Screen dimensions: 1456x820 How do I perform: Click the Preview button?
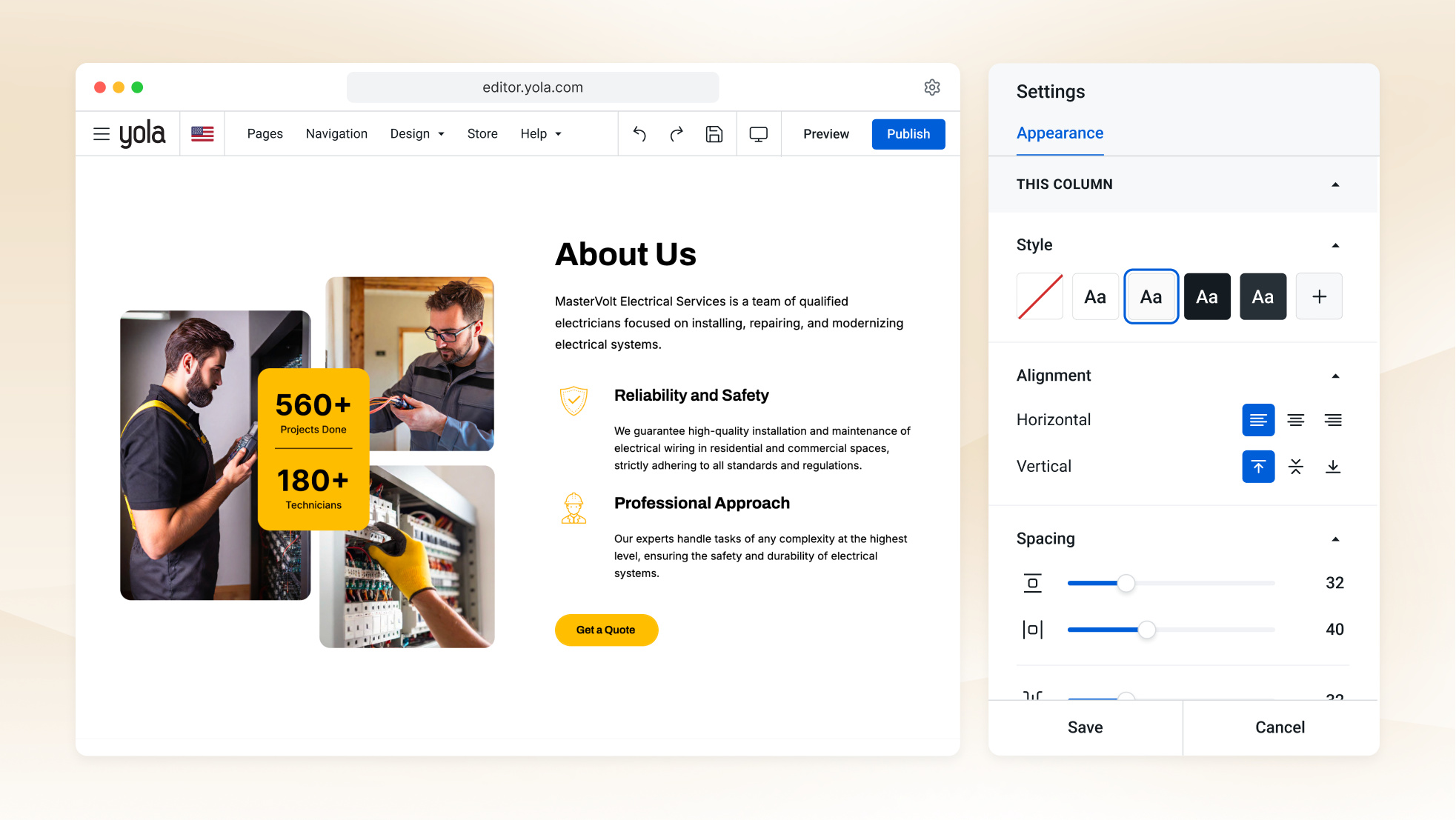point(826,134)
